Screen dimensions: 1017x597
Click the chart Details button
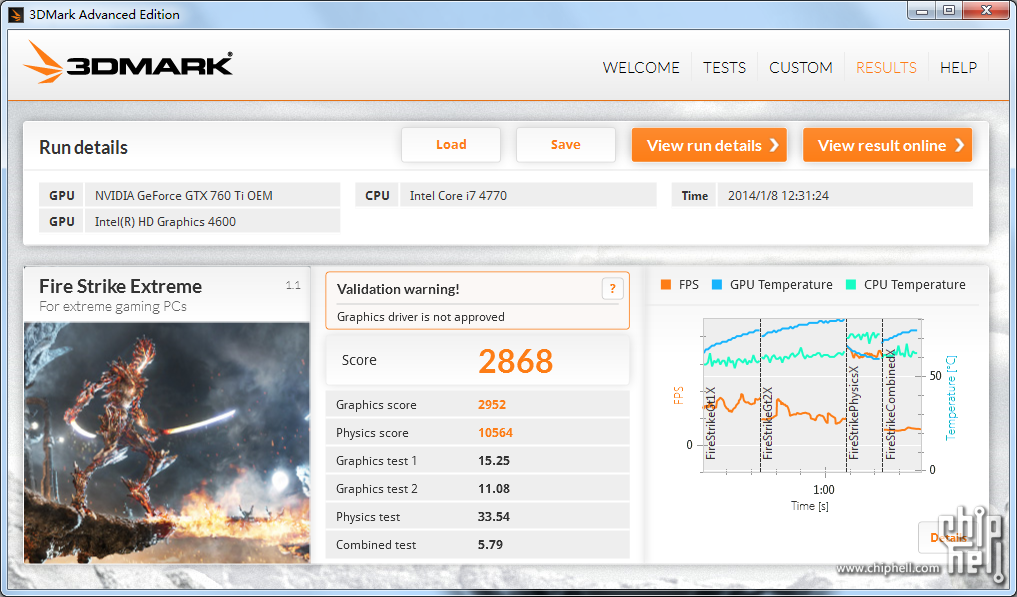948,537
